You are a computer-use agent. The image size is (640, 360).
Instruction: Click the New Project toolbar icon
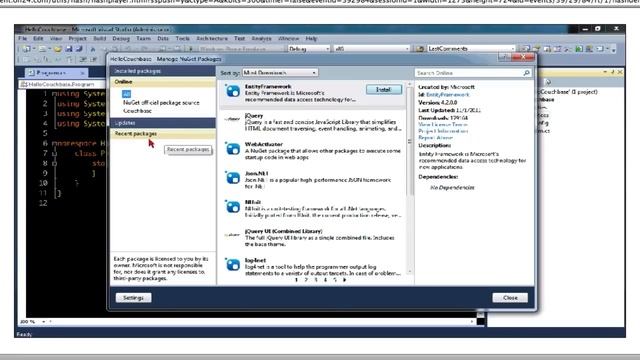pyautogui.click(x=26, y=49)
